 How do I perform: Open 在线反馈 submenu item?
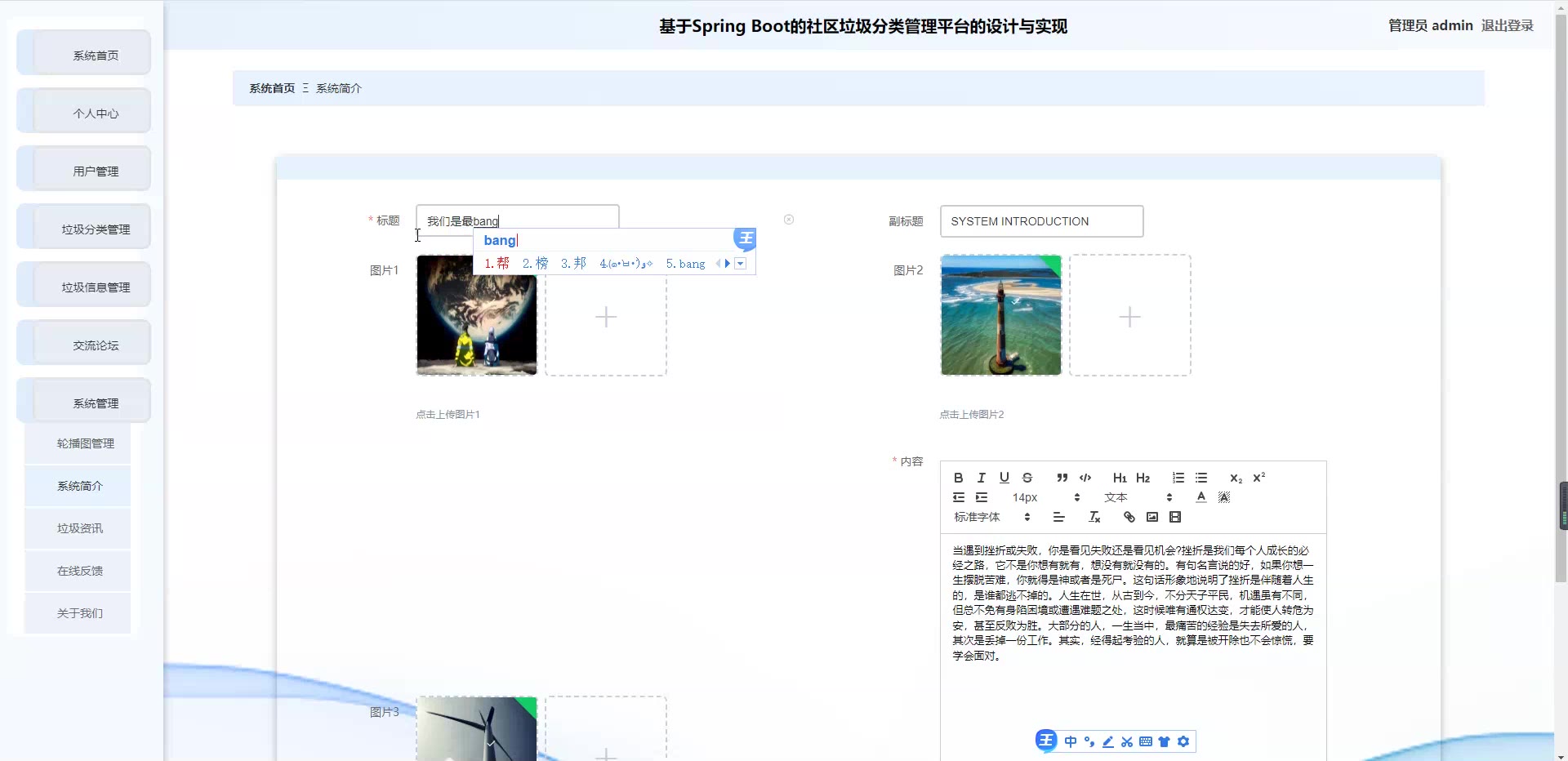click(78, 571)
